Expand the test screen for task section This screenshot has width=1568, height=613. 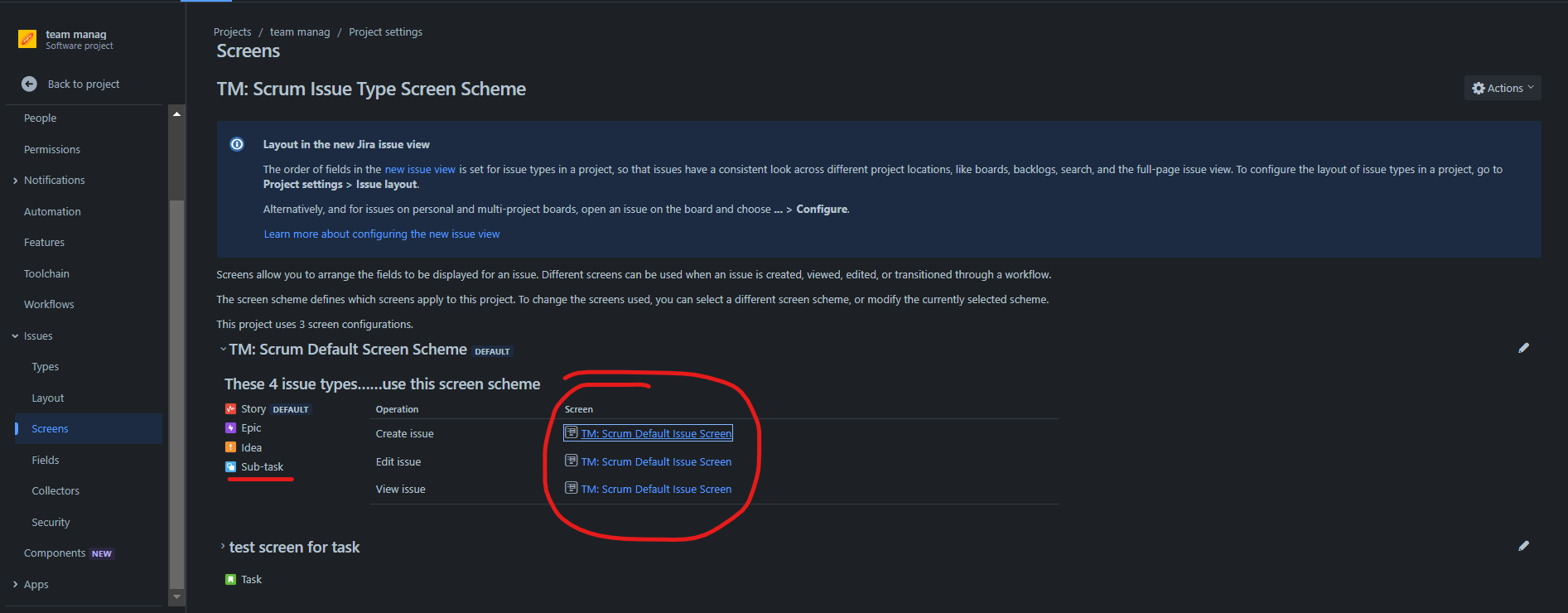pyautogui.click(x=221, y=546)
